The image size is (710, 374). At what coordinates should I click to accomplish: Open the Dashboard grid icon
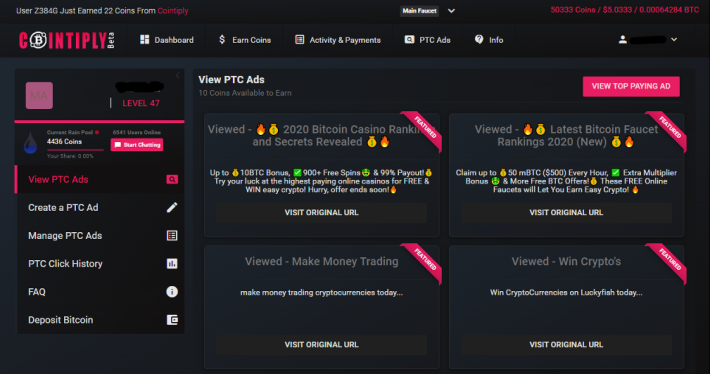[x=144, y=40]
